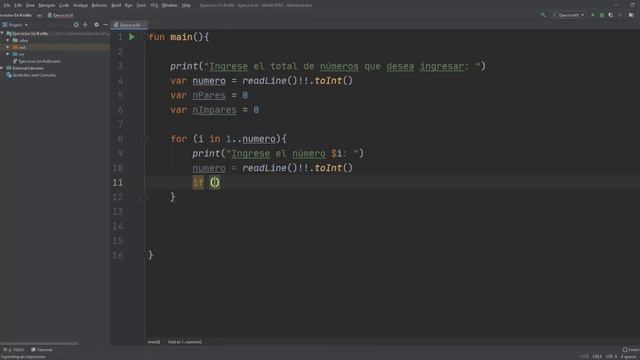
Task: Open Project panel settings gear
Action: [96, 25]
